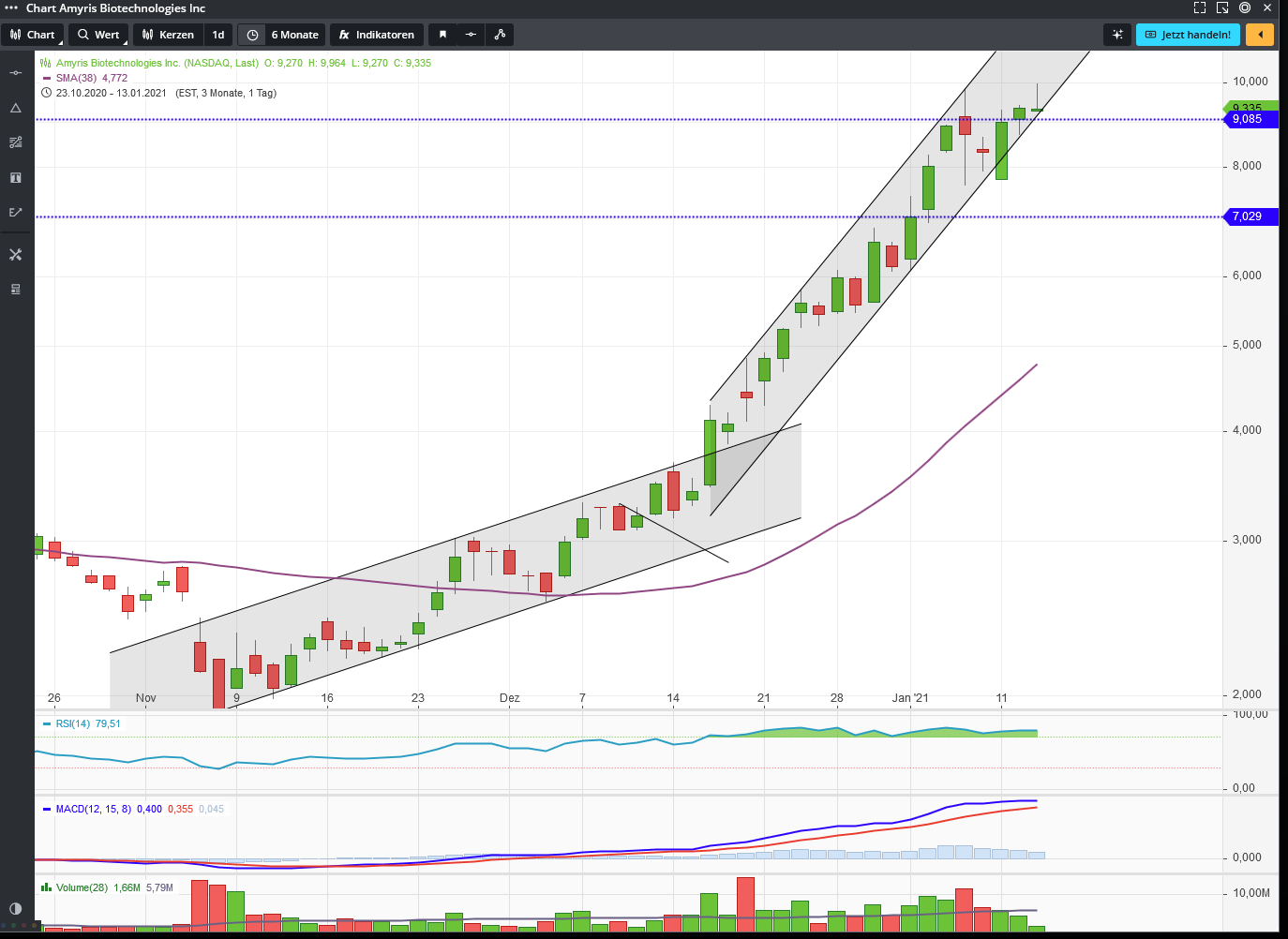1288x939 pixels.
Task: Open the Indikatoren menu
Action: 376,35
